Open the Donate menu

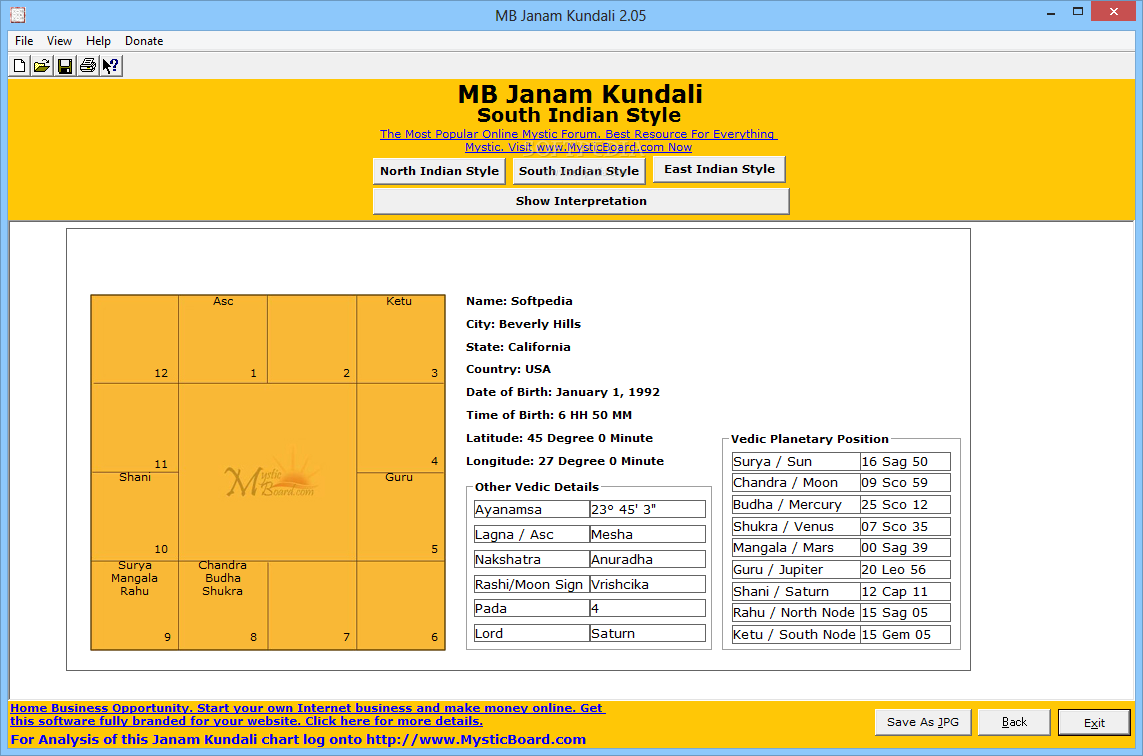click(x=144, y=41)
